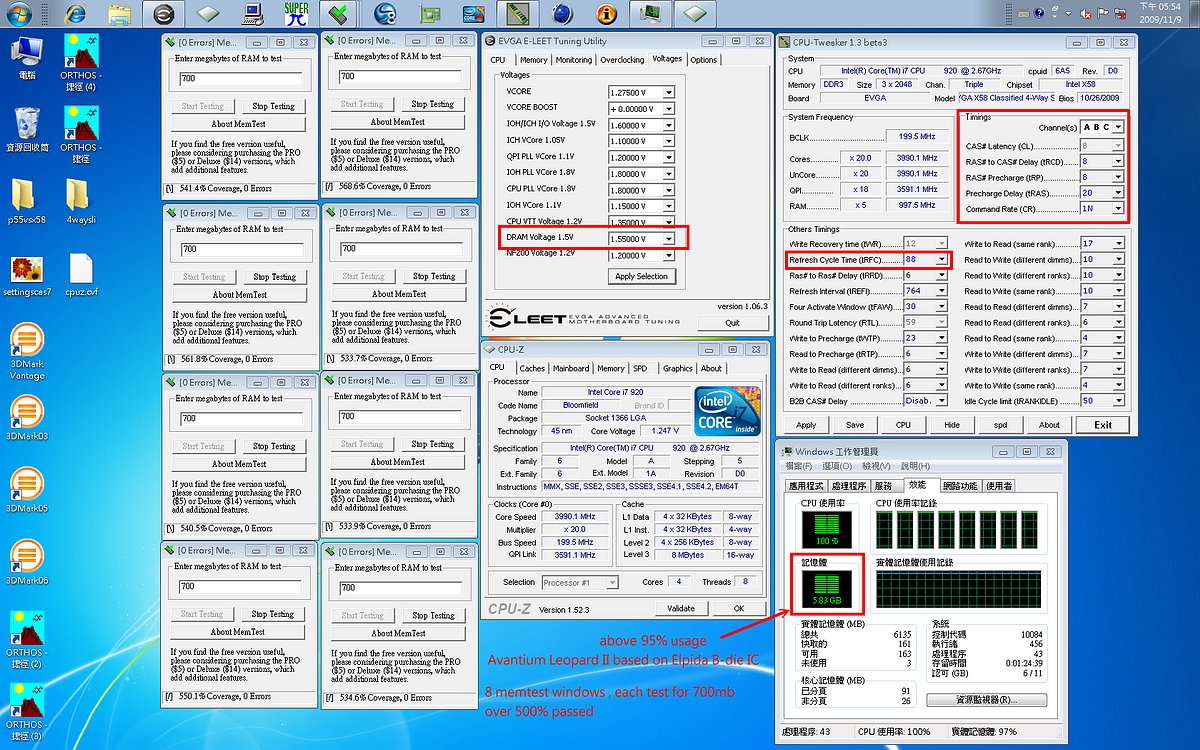Click the Save button in CPU-Tweaker

tap(855, 424)
